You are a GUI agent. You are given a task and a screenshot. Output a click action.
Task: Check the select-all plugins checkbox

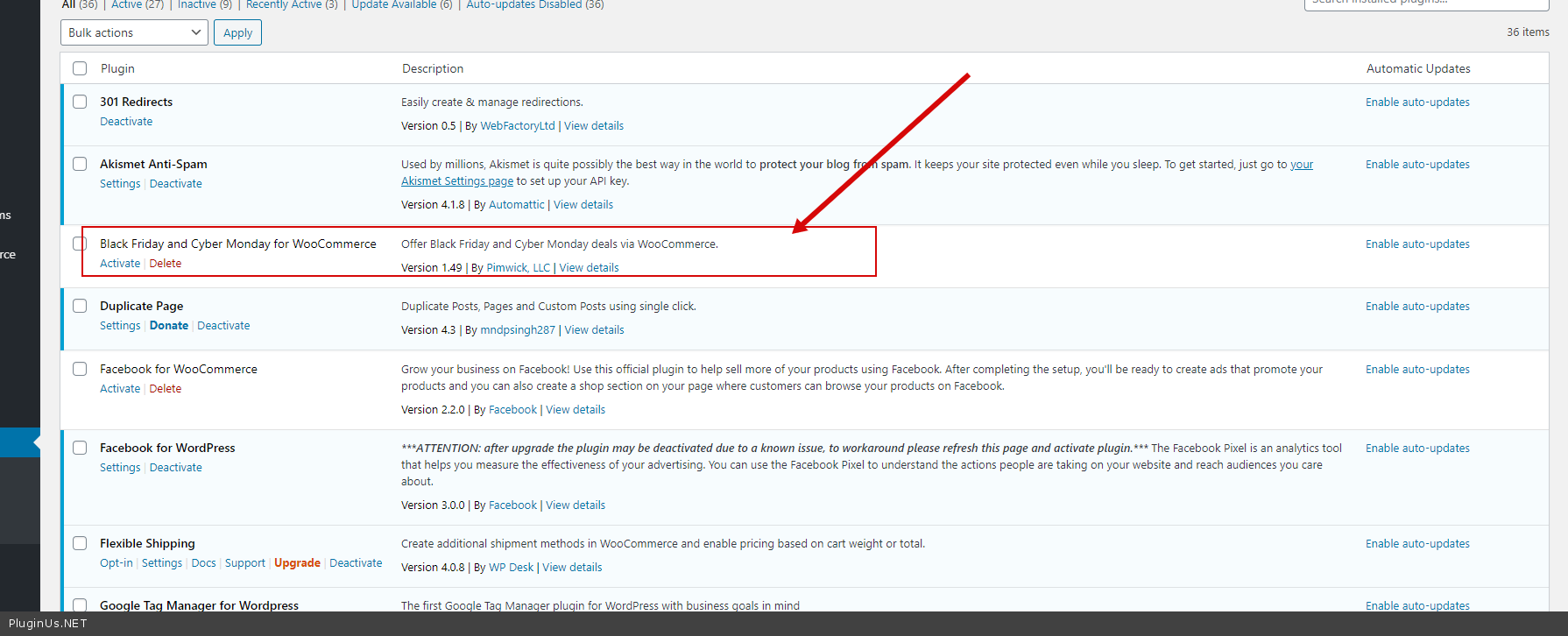pos(80,68)
